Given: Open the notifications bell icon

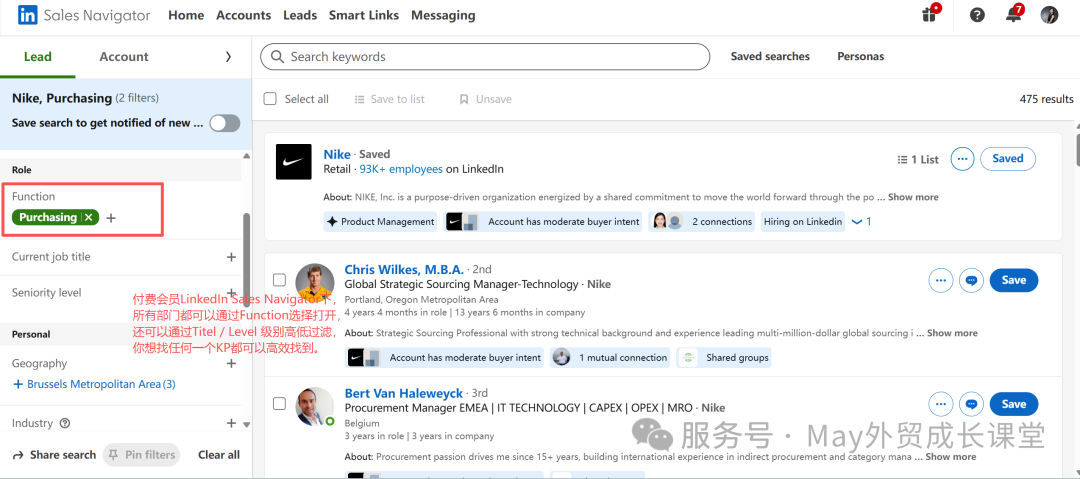Looking at the screenshot, I should pos(1013,15).
